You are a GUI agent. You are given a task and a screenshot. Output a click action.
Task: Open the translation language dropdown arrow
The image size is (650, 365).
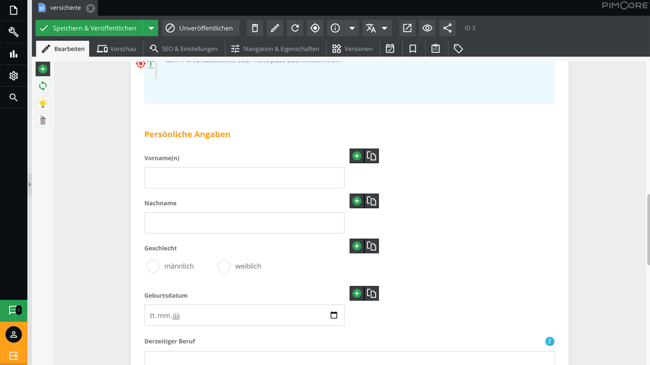[385, 28]
